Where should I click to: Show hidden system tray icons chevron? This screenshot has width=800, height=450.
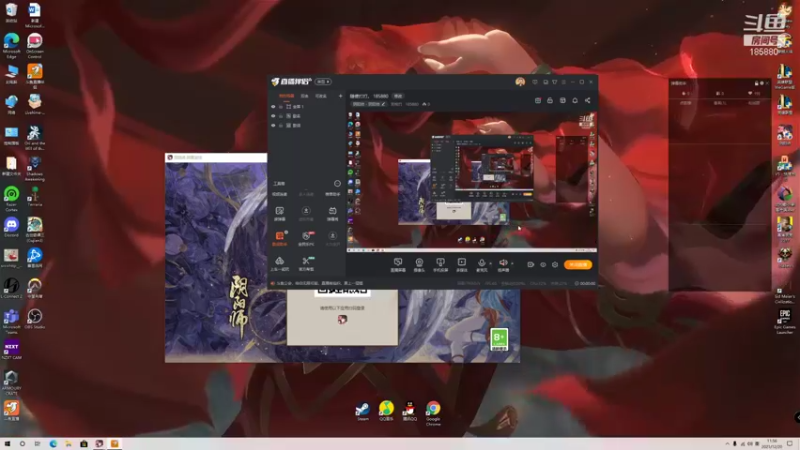pos(727,444)
